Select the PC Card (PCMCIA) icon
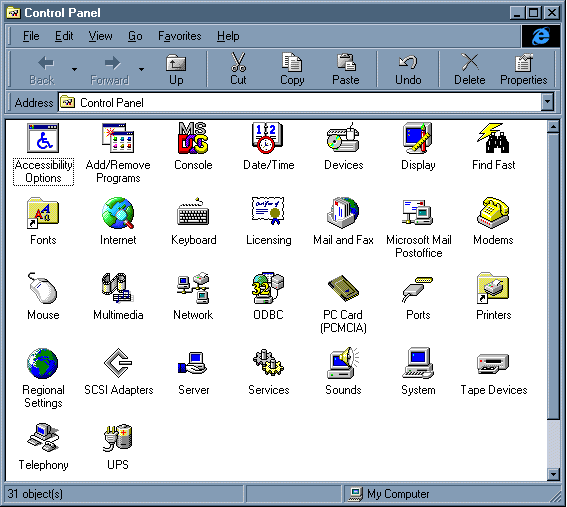 click(x=343, y=288)
